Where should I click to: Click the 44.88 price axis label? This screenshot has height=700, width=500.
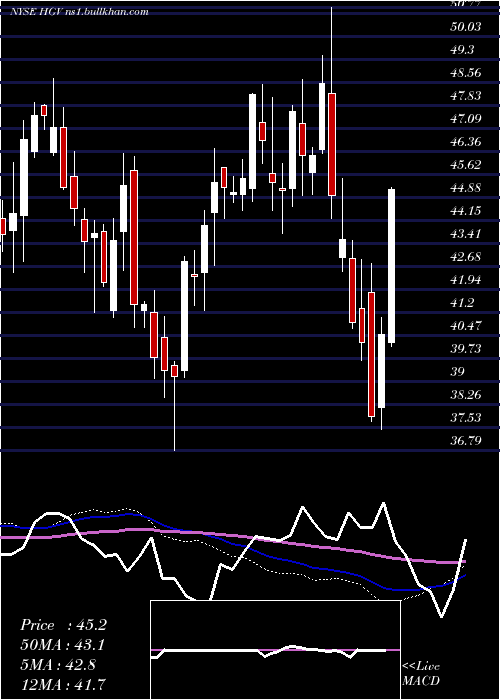(465, 188)
